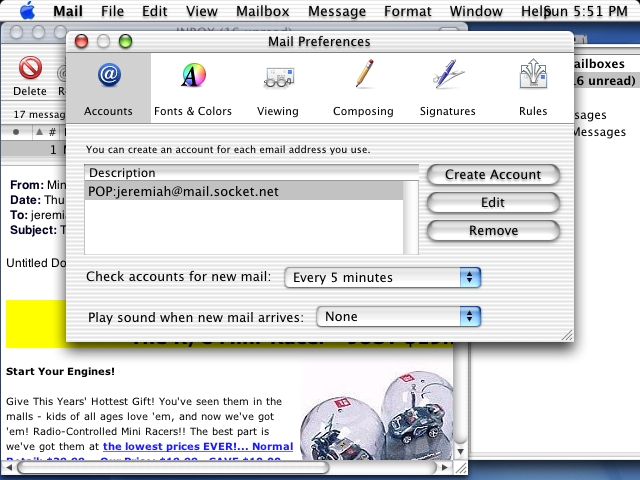Open the Message menu
Image resolution: width=640 pixels, height=480 pixels.
[x=337, y=11]
